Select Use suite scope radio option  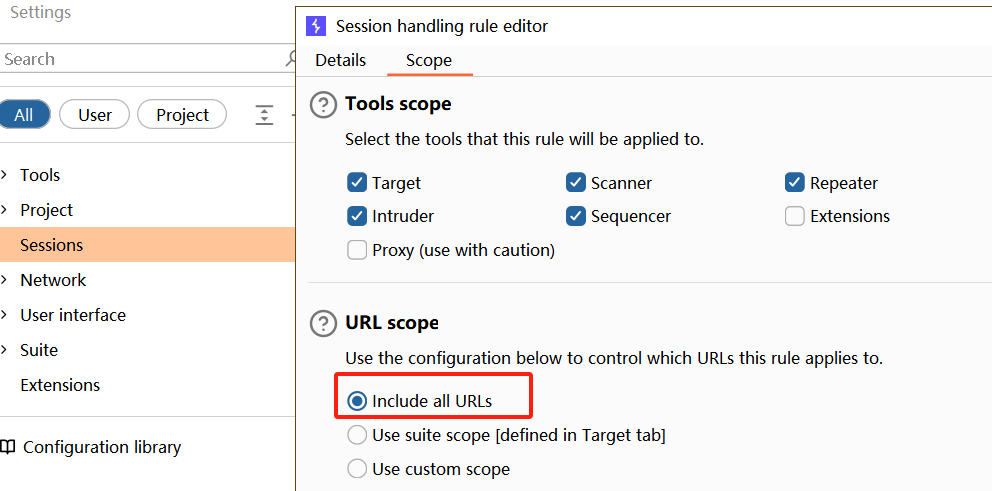click(x=357, y=435)
